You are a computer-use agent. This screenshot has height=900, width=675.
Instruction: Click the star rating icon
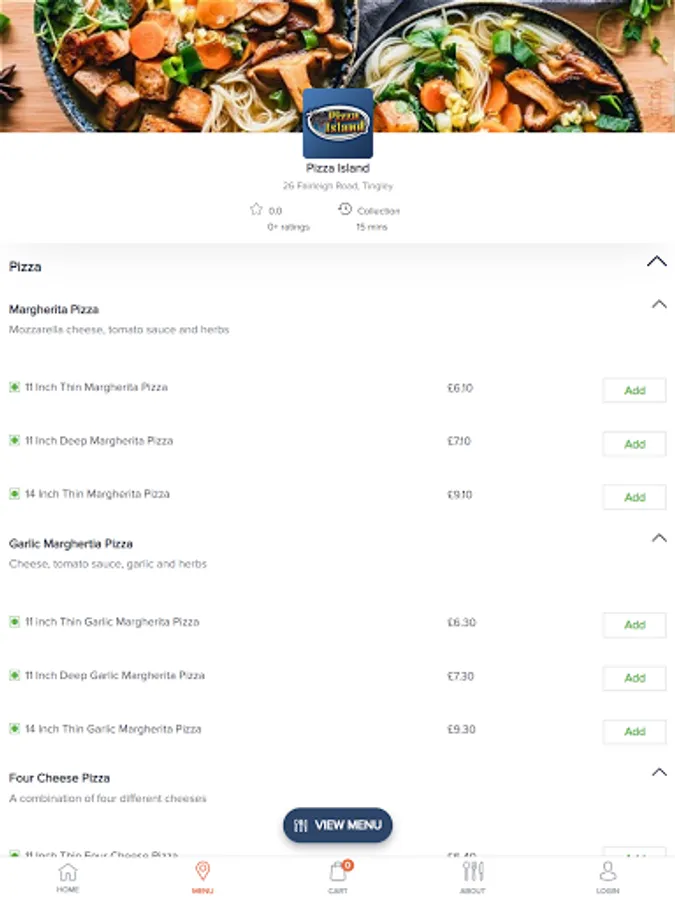[x=256, y=210]
